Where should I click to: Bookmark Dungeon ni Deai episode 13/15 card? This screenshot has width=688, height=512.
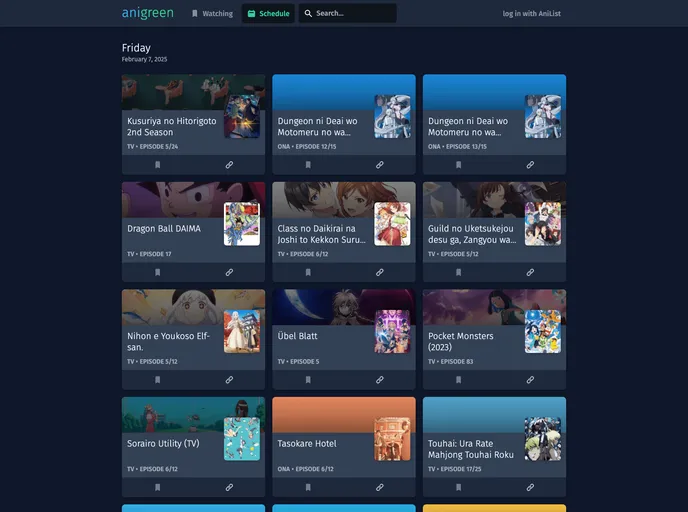tap(459, 165)
